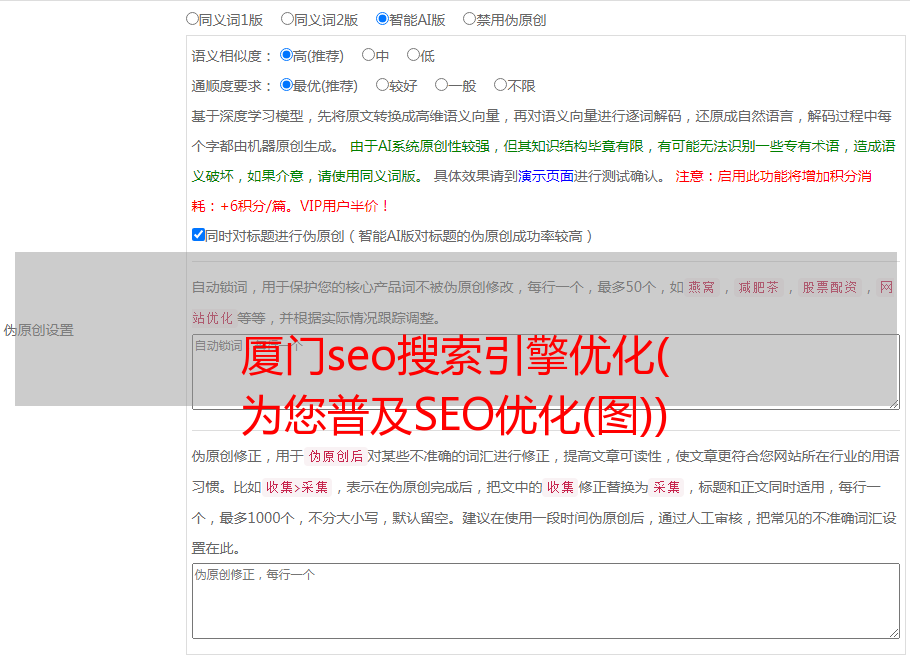The width and height of the screenshot is (911, 658).
Task: Set 通顺度要求 to 较好
Action: tap(382, 85)
